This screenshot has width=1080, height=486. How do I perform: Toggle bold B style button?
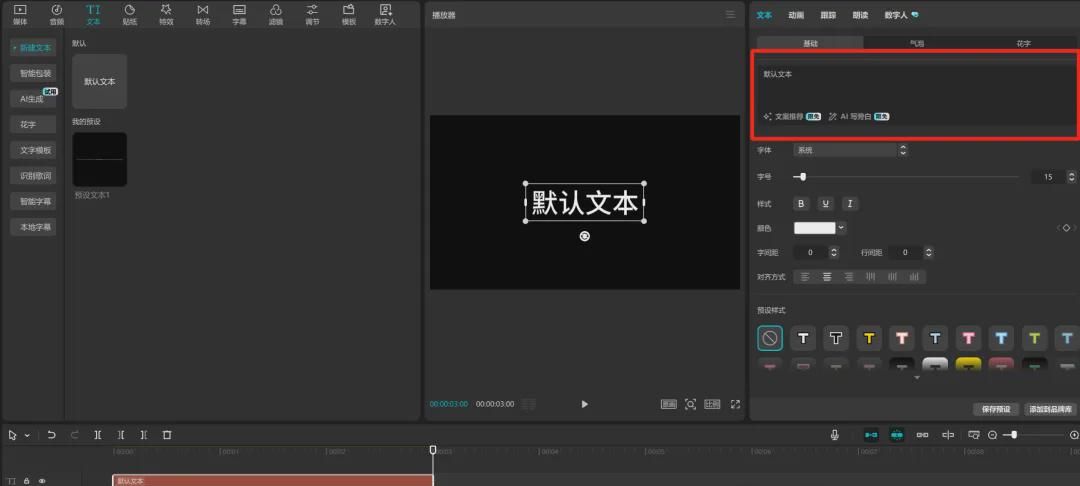[800, 204]
